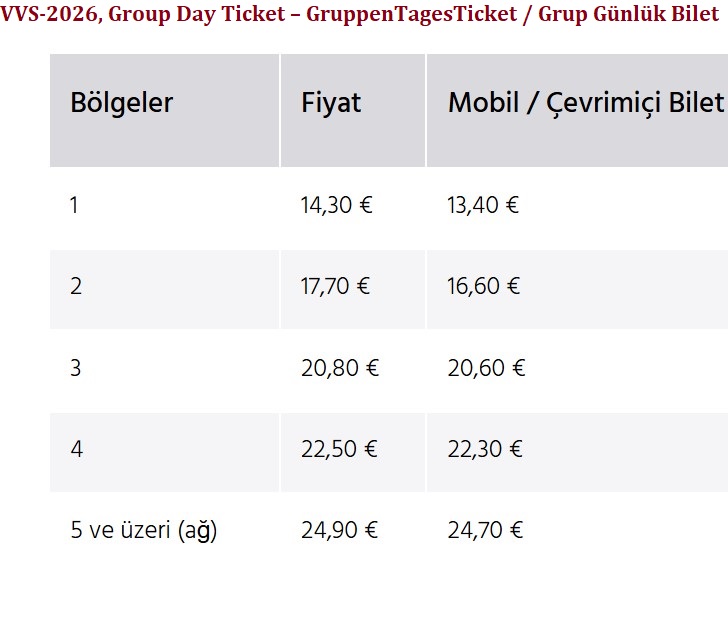Select the 16,60 € mobile ticket price

[483, 287]
